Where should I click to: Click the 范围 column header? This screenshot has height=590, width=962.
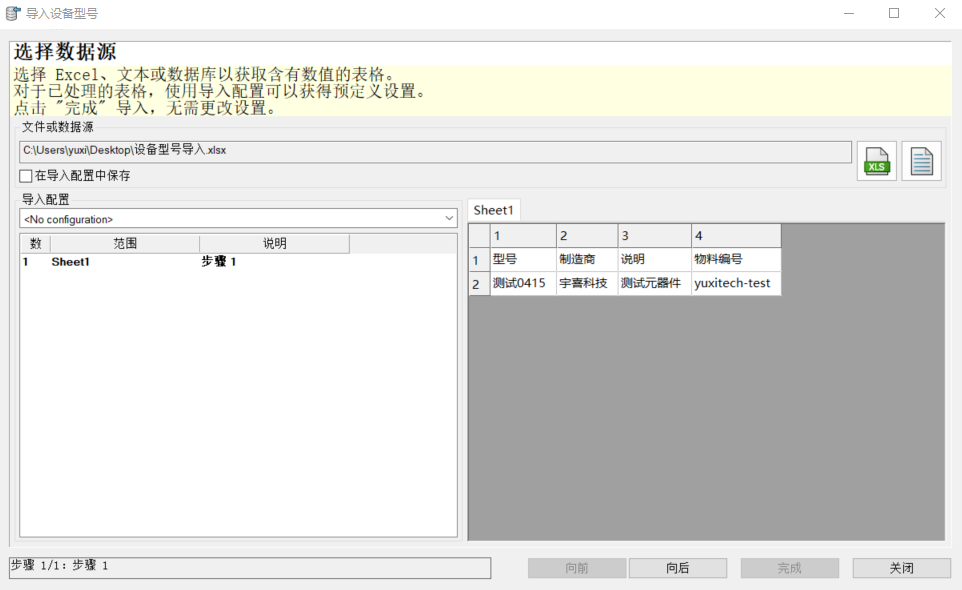point(122,243)
